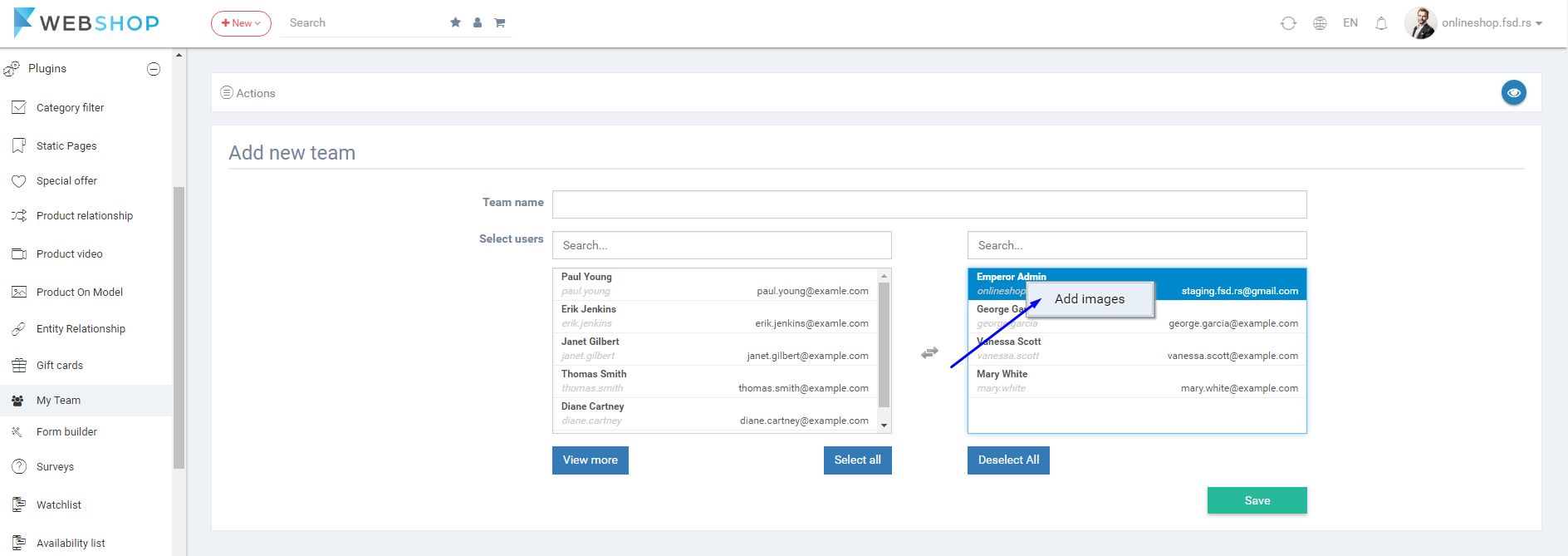Click the Product relationship shuffle icon
The width and height of the screenshot is (1568, 556).
(x=19, y=216)
